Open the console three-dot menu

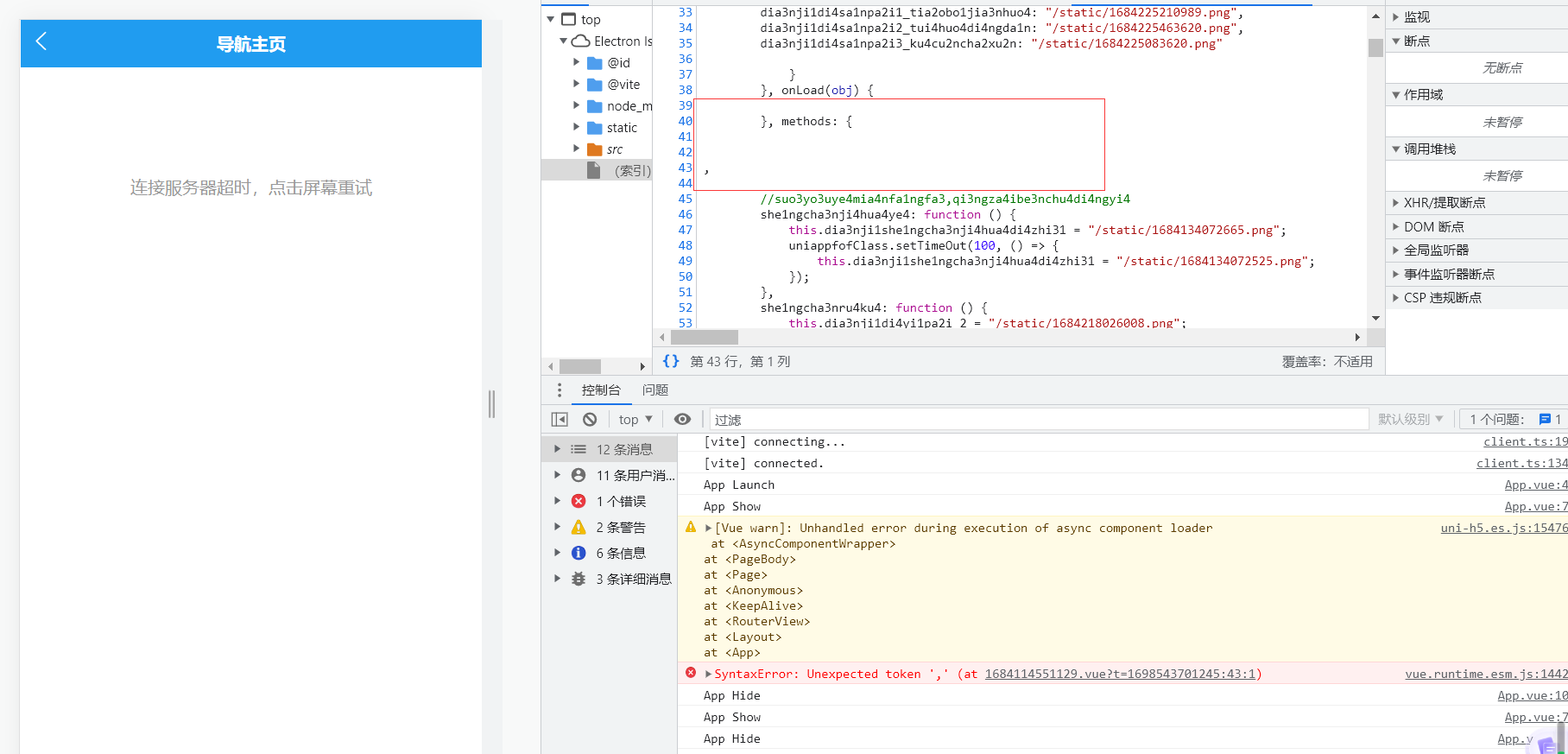(x=560, y=390)
